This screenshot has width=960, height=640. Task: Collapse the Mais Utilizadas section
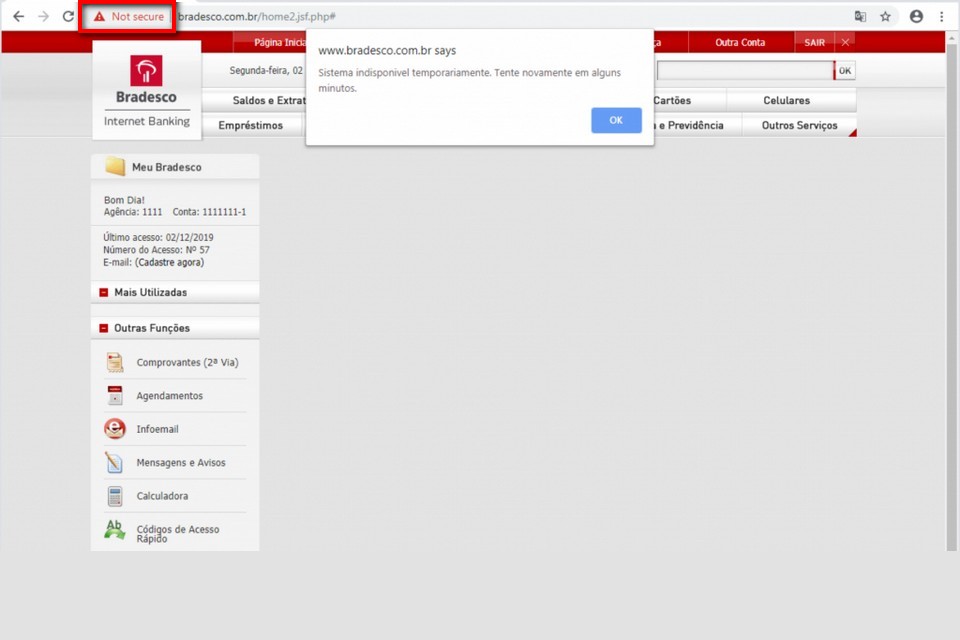click(x=103, y=293)
